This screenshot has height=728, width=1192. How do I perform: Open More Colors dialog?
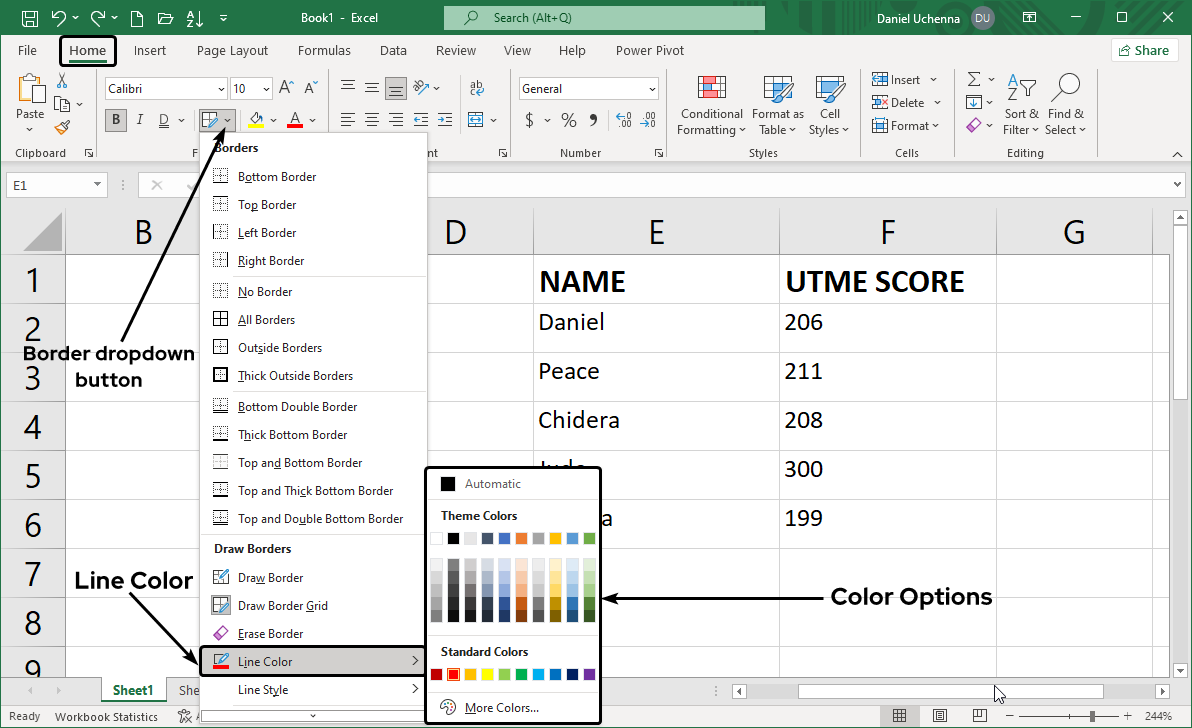[x=501, y=708]
